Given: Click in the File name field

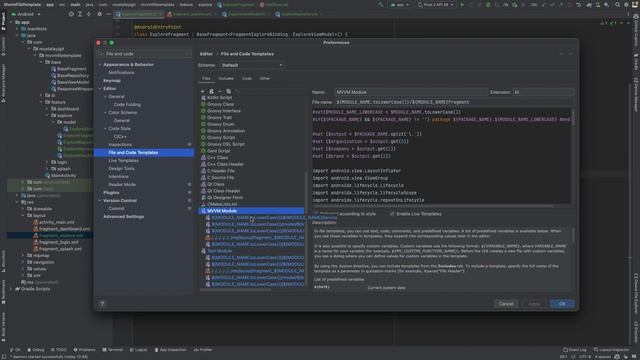Looking at the screenshot, I should click(454, 102).
